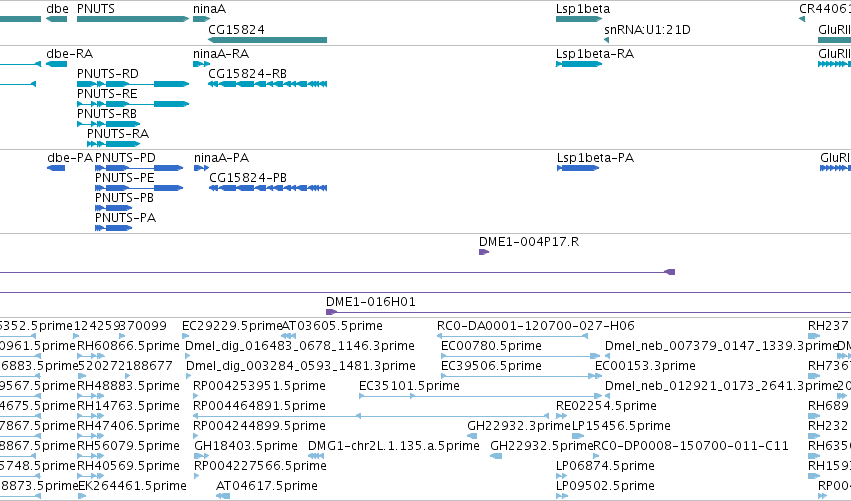Select protein Lsp1beta-PA
This screenshot has width=851, height=501.
tap(578, 168)
